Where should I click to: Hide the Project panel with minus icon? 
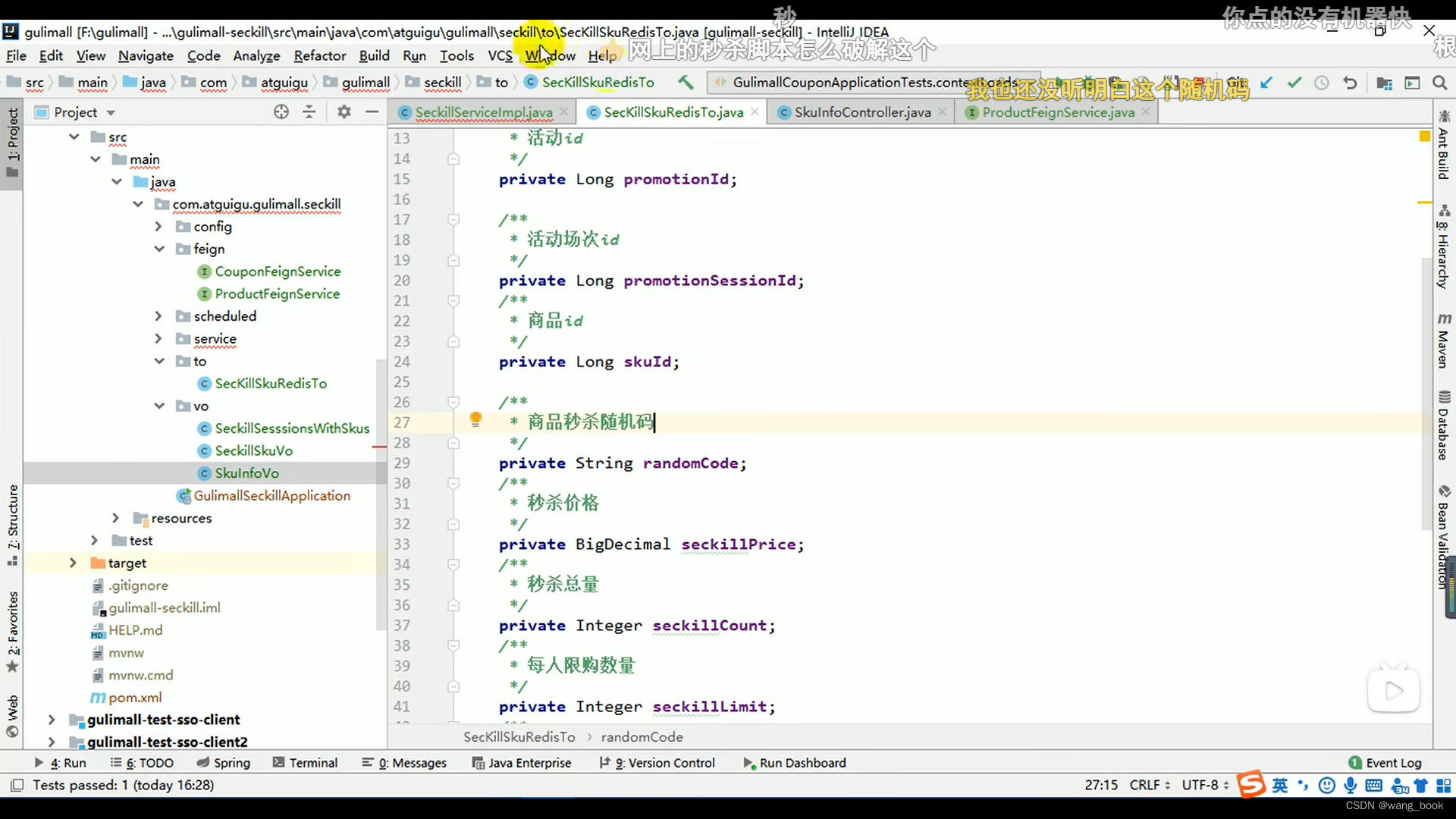tap(372, 111)
